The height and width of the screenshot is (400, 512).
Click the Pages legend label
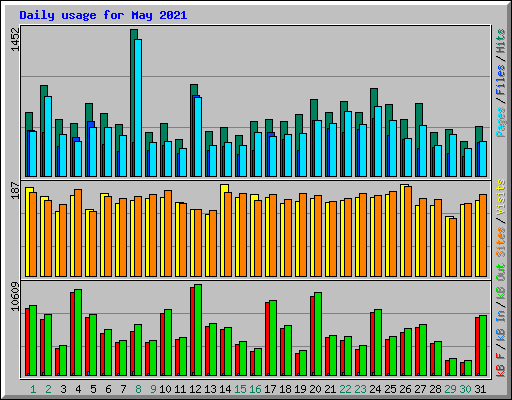tap(501, 122)
